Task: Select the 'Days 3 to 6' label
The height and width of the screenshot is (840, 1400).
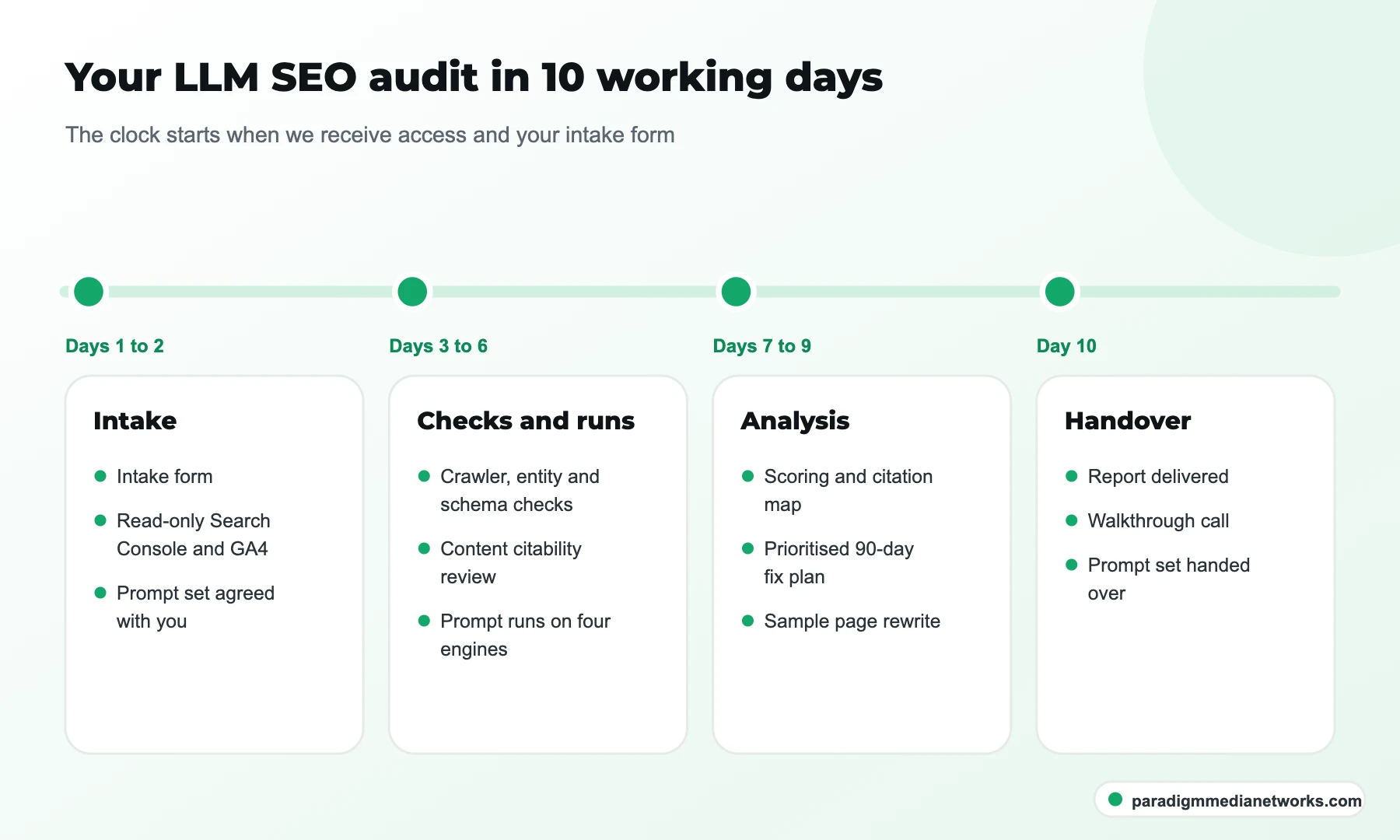Action: [438, 346]
